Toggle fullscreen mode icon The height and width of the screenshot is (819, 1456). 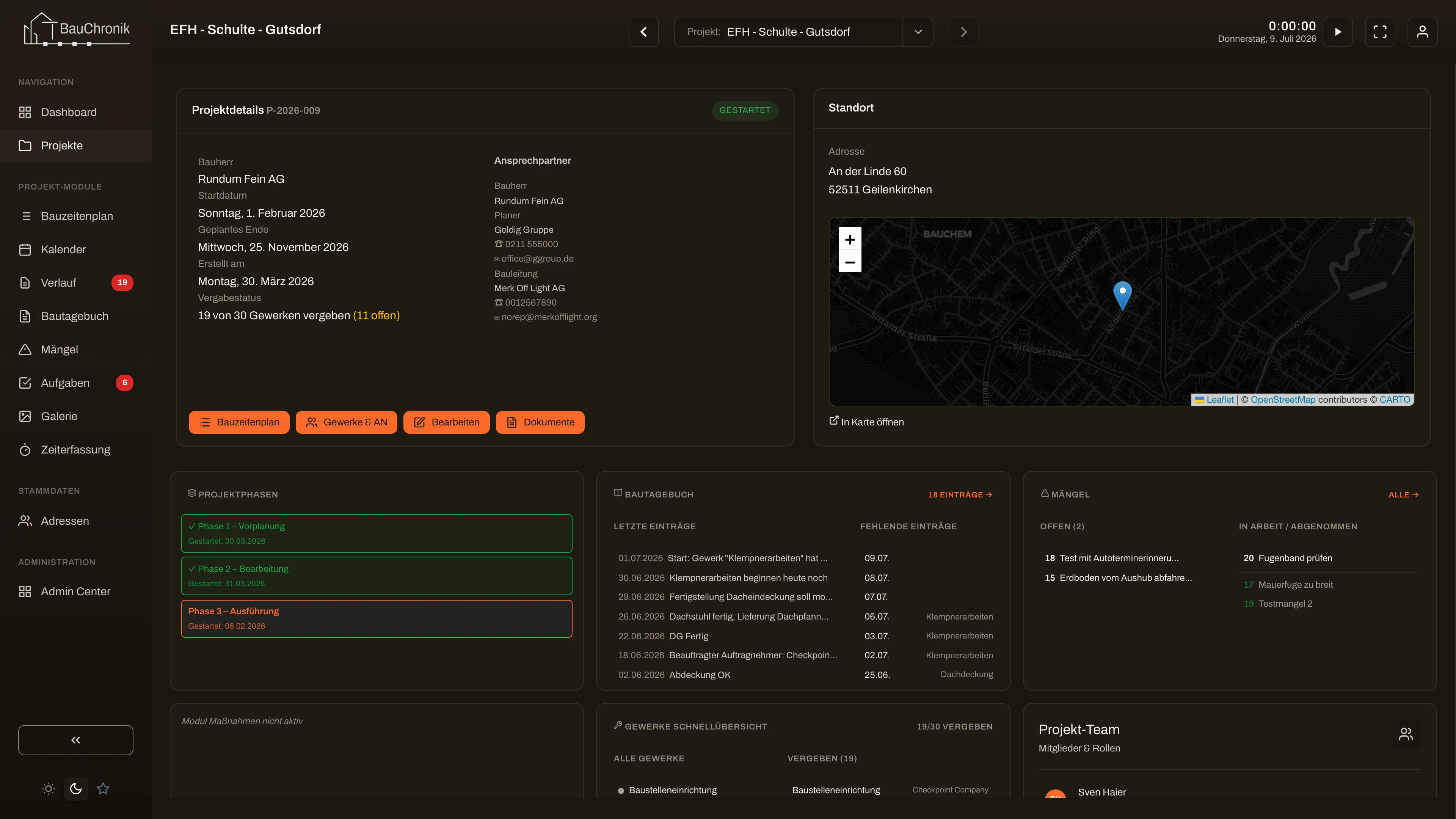pos(1380,31)
